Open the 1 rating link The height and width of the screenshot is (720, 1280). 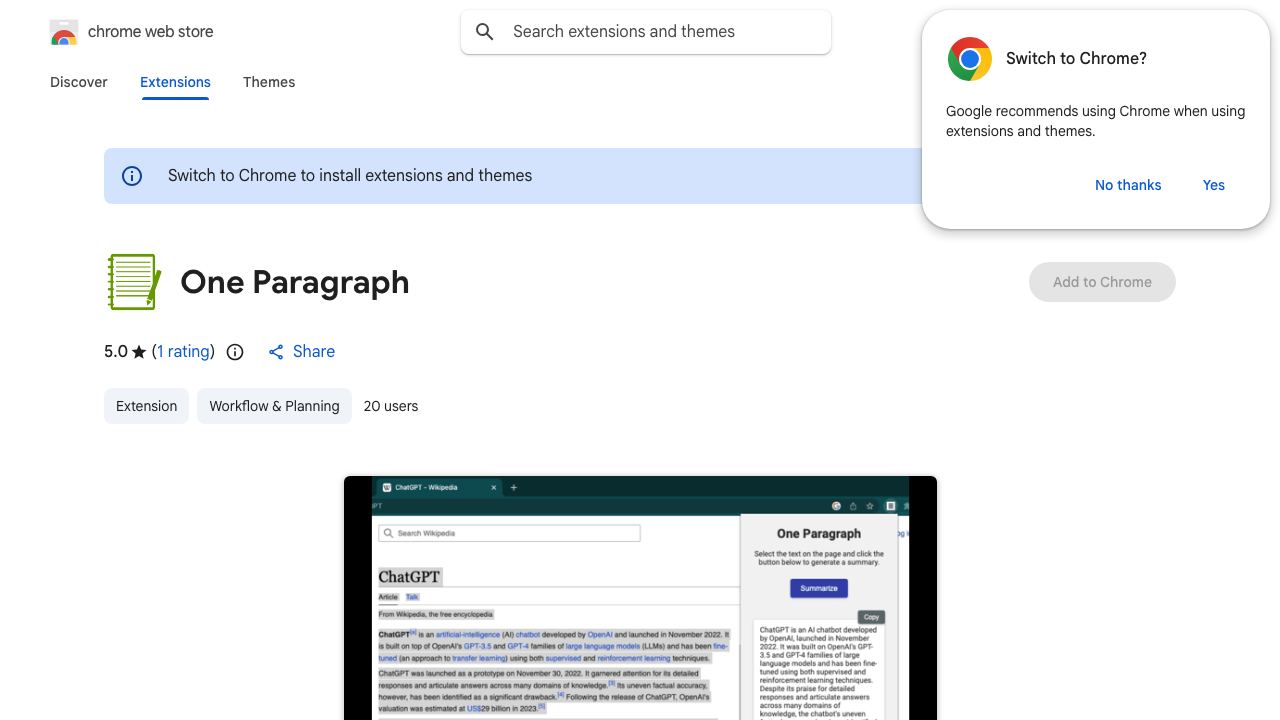click(183, 352)
